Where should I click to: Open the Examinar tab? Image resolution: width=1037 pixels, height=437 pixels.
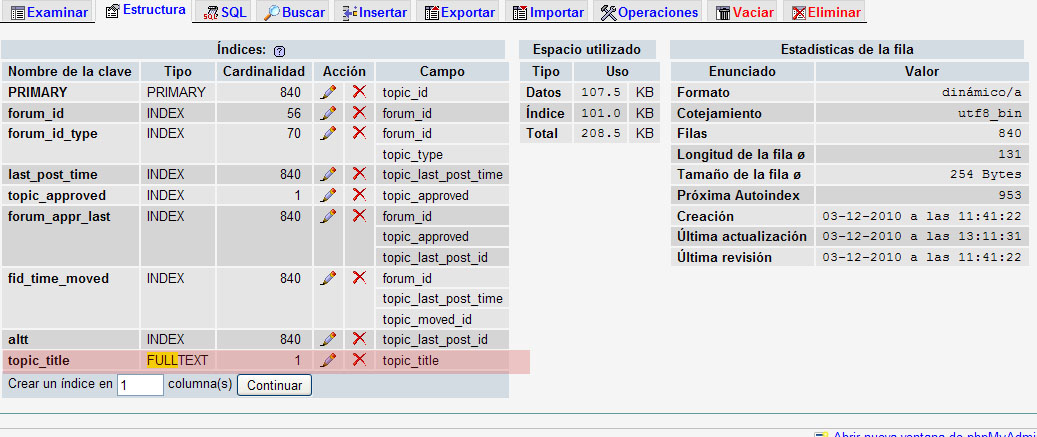click(x=50, y=12)
